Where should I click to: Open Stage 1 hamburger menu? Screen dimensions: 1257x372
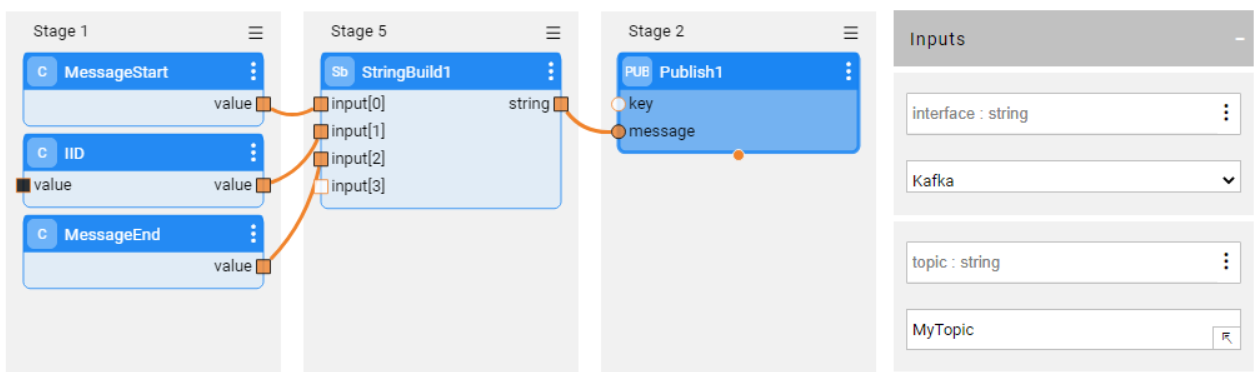256,32
